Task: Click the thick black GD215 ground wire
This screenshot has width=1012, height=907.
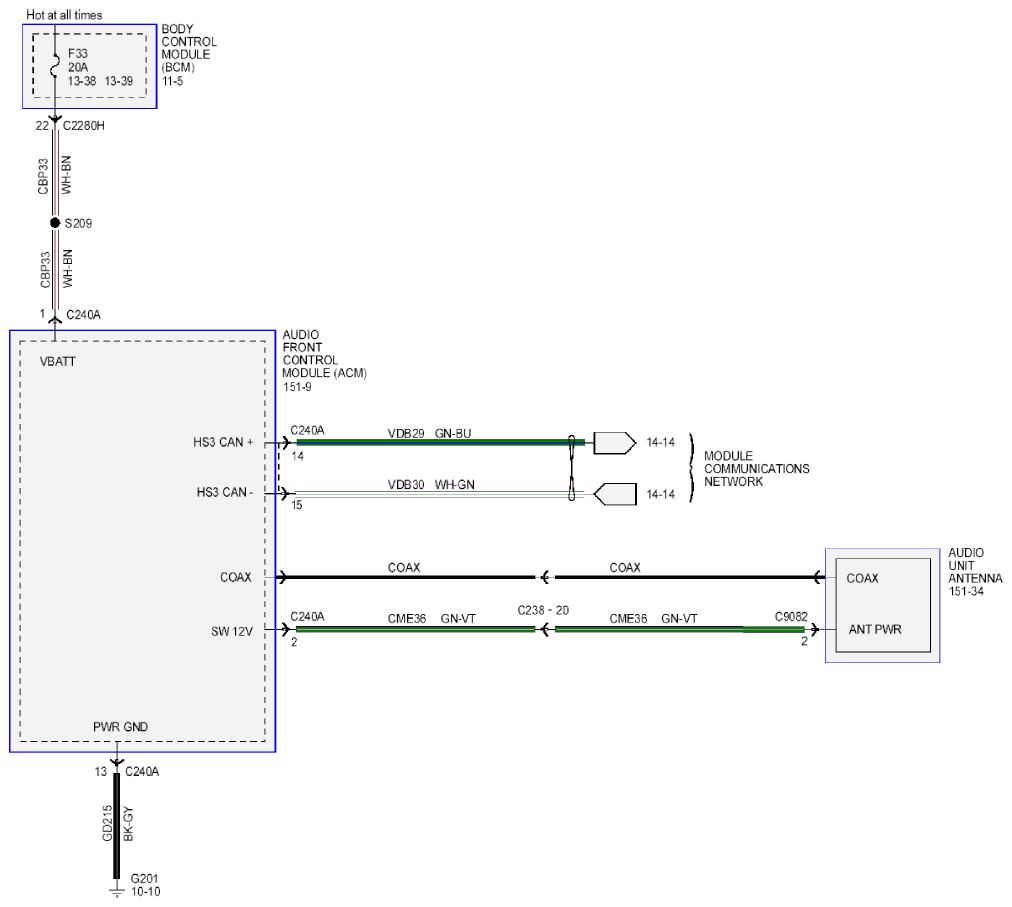Action: (117, 826)
